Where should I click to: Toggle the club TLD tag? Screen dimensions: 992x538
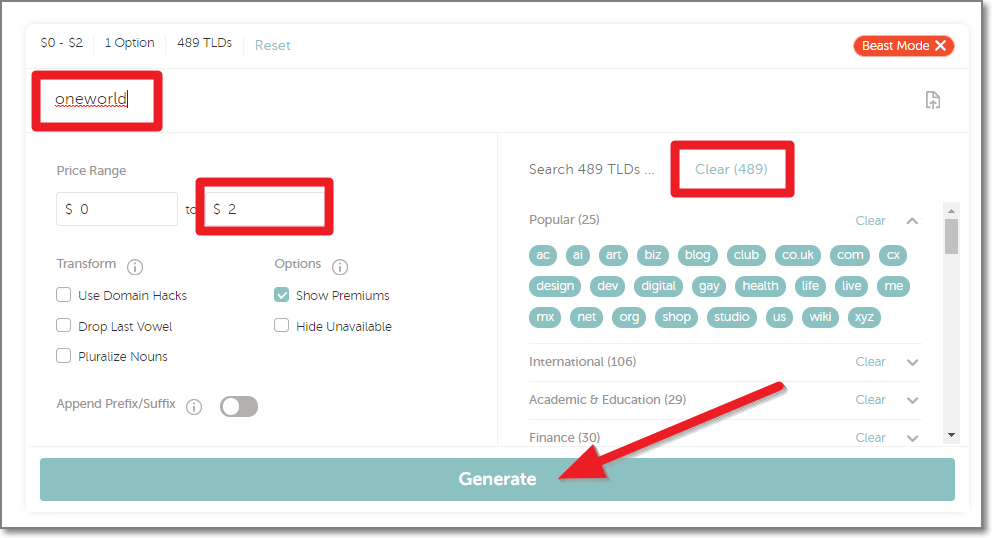pyautogui.click(x=747, y=255)
